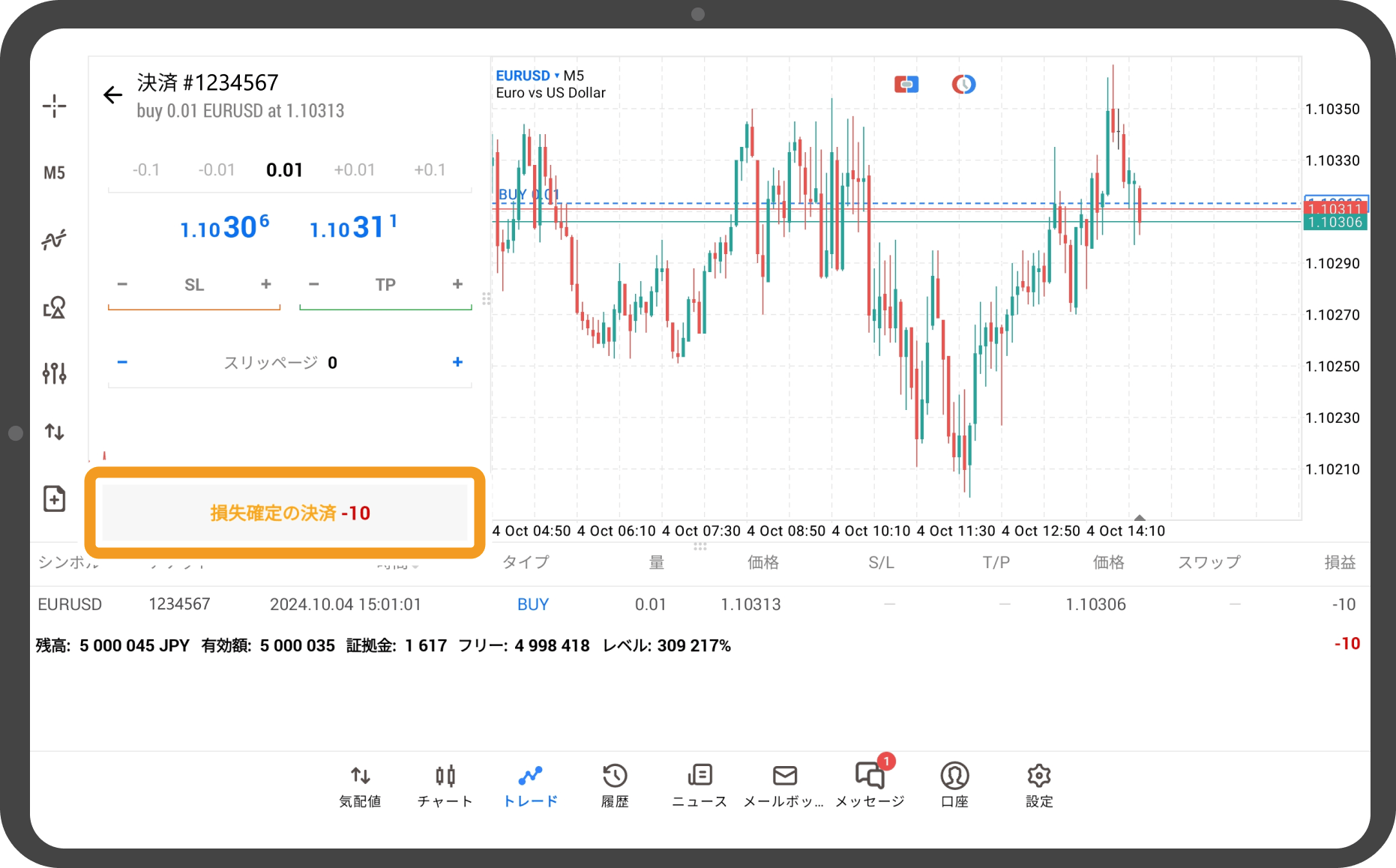
Task: Open the メッセージ messages tab
Action: click(x=870, y=786)
